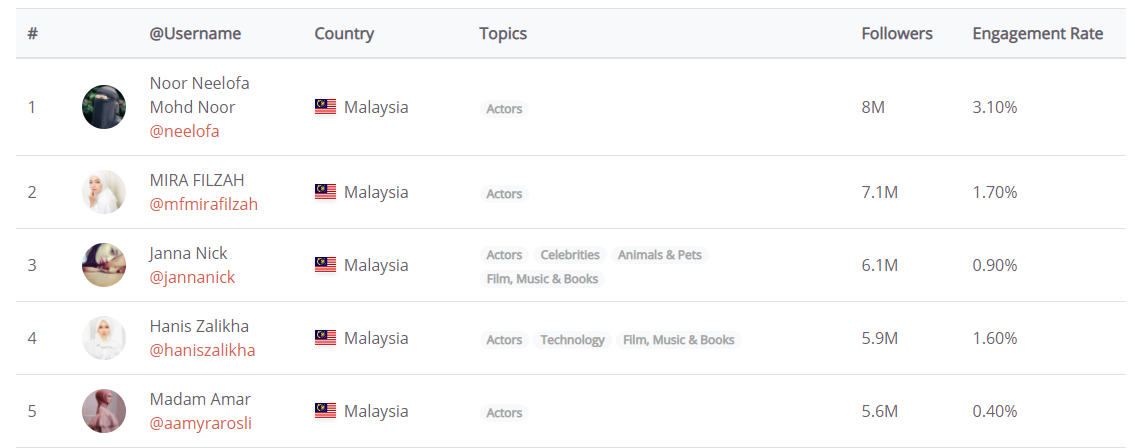Open the @neelofa username link
The image size is (1135, 448).
click(x=184, y=131)
